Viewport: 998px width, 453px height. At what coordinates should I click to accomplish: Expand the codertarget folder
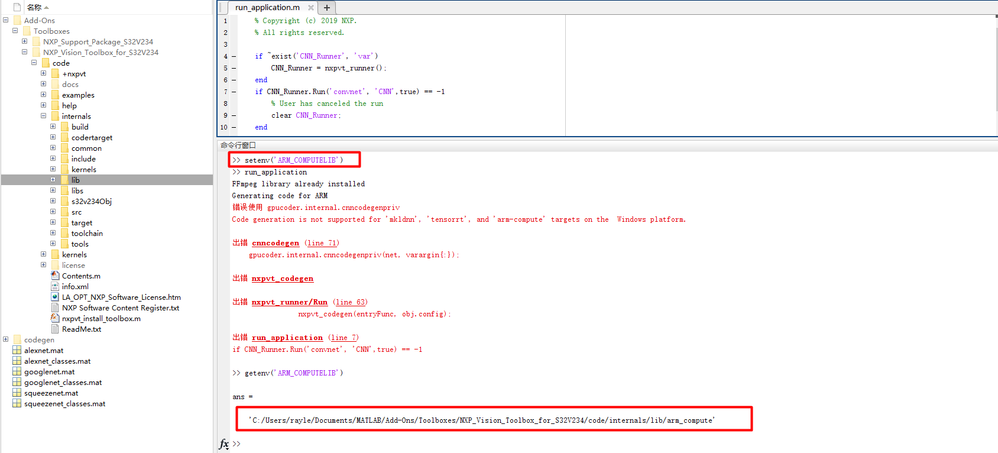click(53, 137)
